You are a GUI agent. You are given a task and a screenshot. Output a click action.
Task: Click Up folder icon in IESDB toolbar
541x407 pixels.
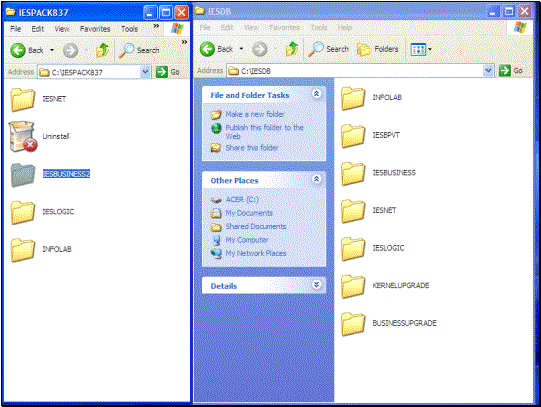[292, 49]
